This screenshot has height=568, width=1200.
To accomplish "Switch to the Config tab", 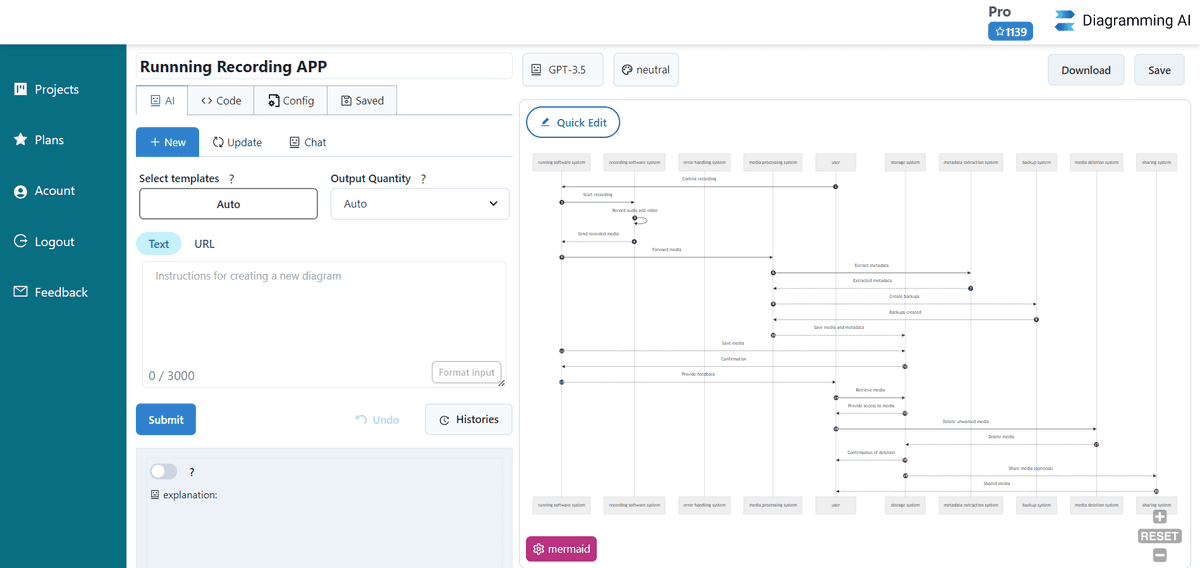I will point(291,100).
